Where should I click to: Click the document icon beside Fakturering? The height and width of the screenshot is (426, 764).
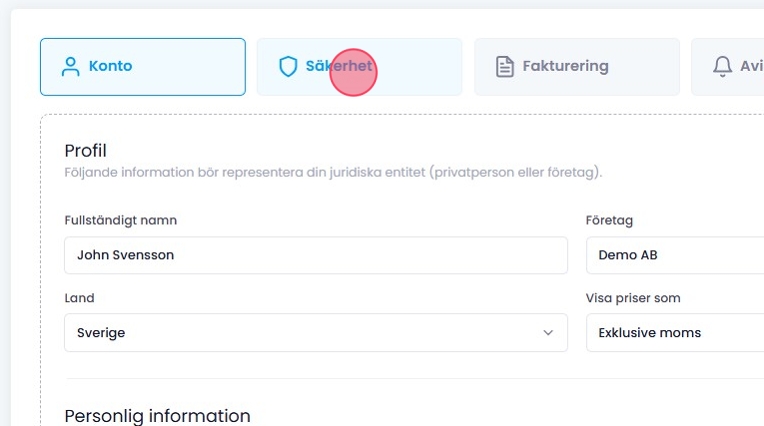coord(505,67)
